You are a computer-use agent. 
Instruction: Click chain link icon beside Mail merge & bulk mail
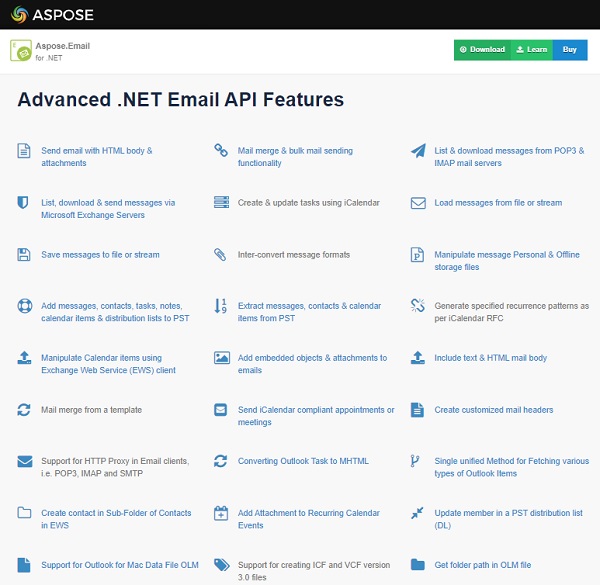point(221,150)
